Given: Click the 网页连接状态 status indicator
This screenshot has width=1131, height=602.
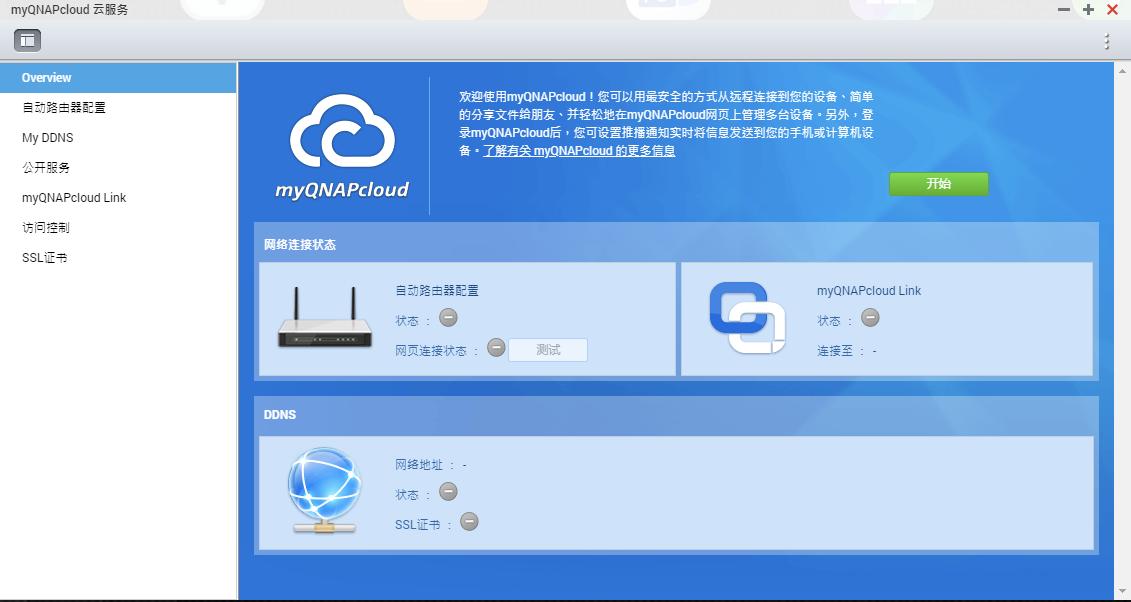Looking at the screenshot, I should tap(496, 349).
